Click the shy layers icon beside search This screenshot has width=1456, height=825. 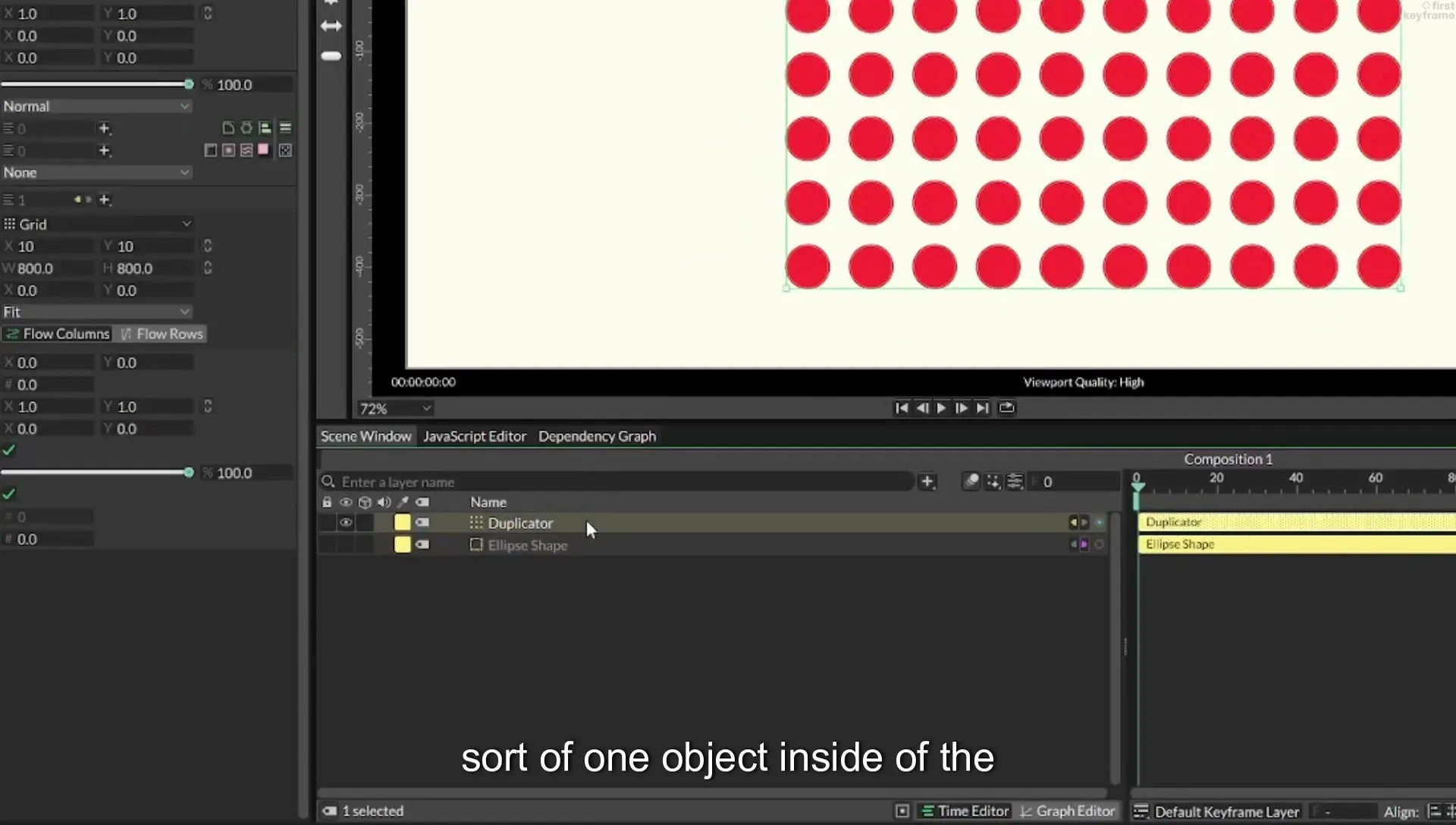[971, 482]
